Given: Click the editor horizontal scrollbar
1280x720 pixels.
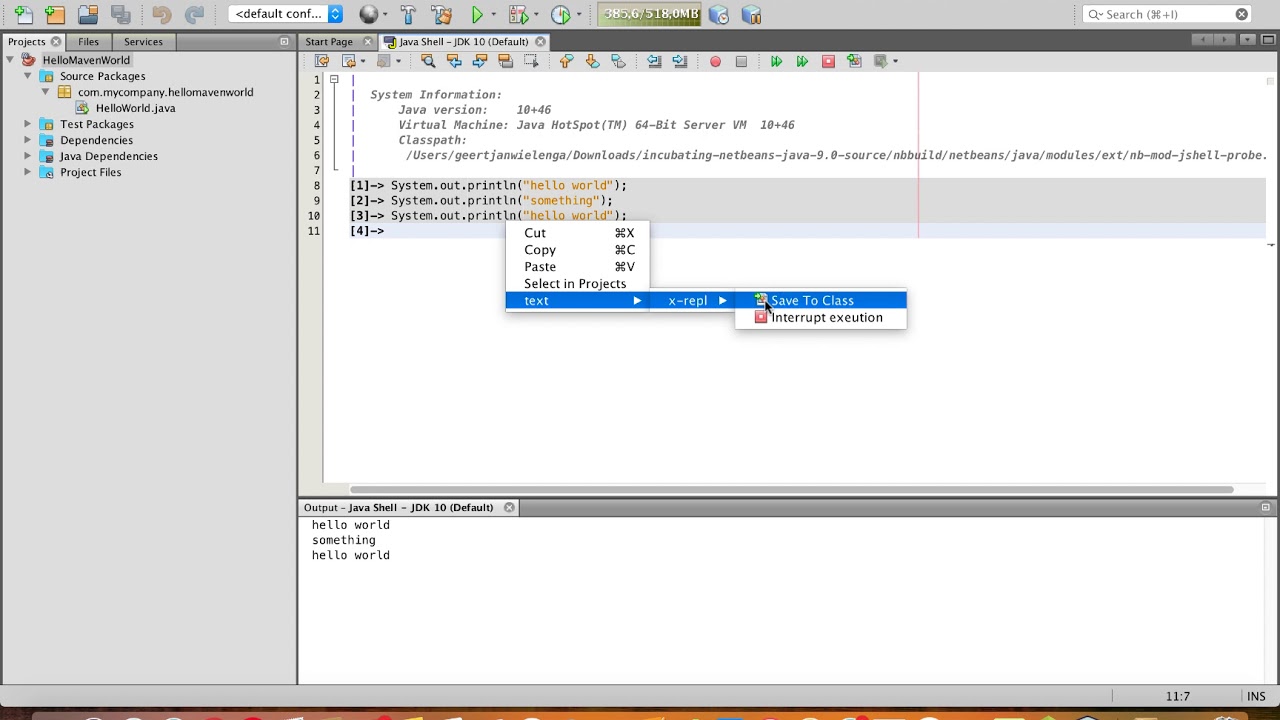Looking at the screenshot, I should pos(790,489).
